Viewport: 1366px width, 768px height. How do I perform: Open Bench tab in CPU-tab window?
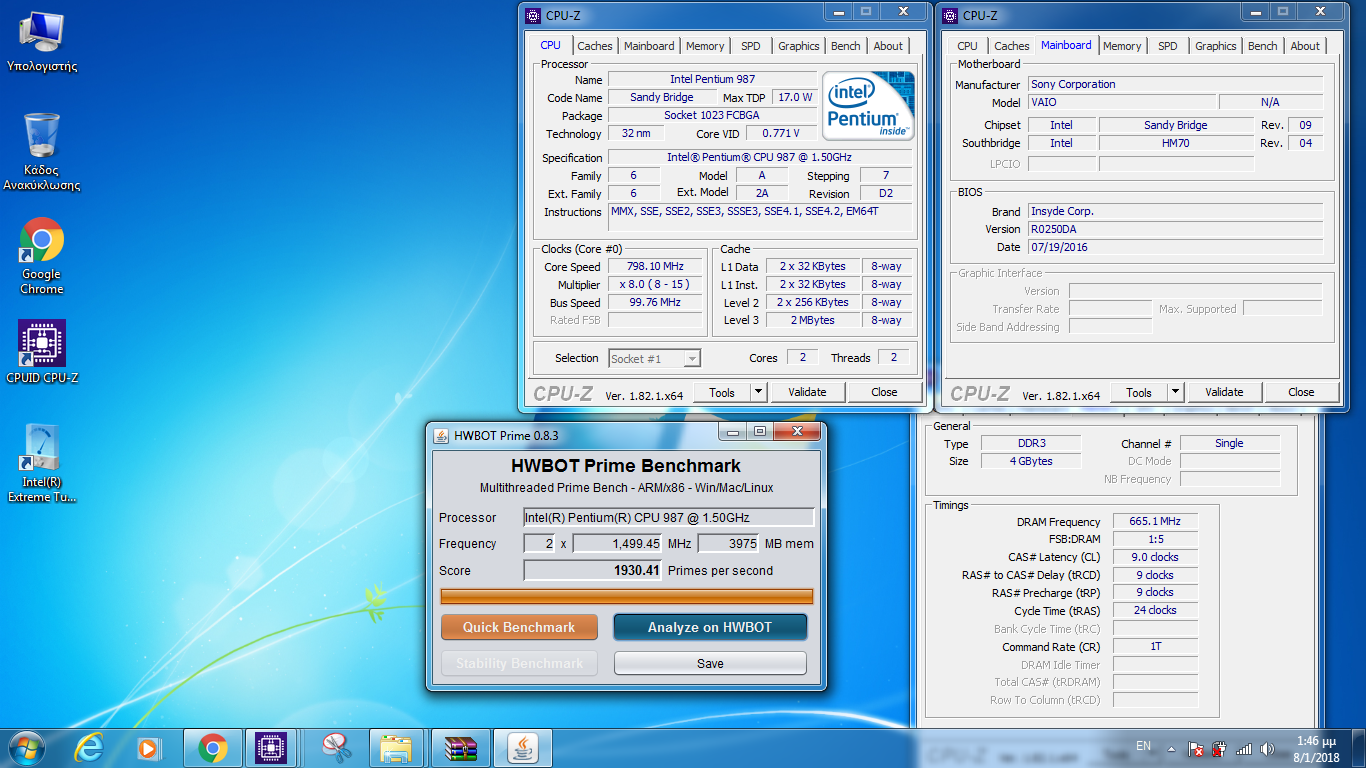click(846, 46)
